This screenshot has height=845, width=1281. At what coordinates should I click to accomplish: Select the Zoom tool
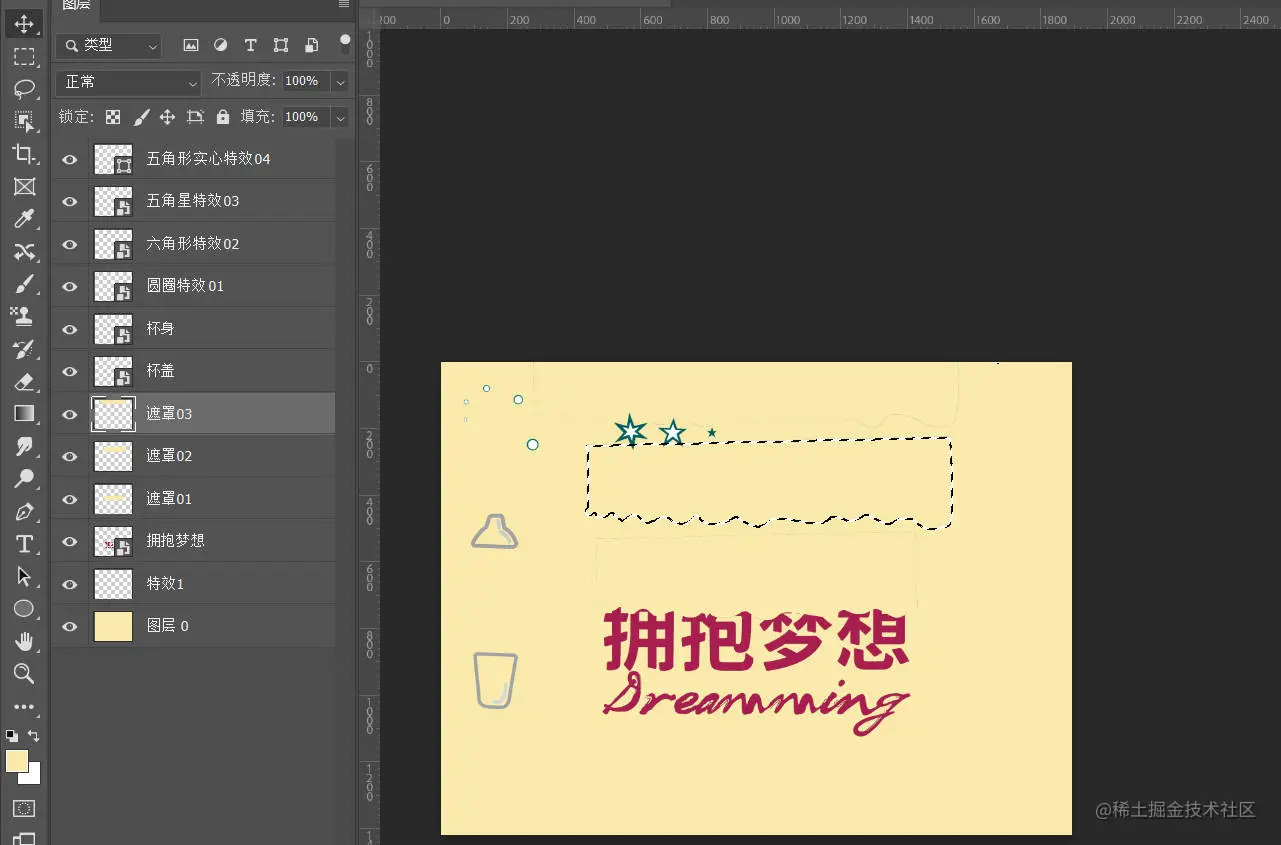pyautogui.click(x=24, y=673)
